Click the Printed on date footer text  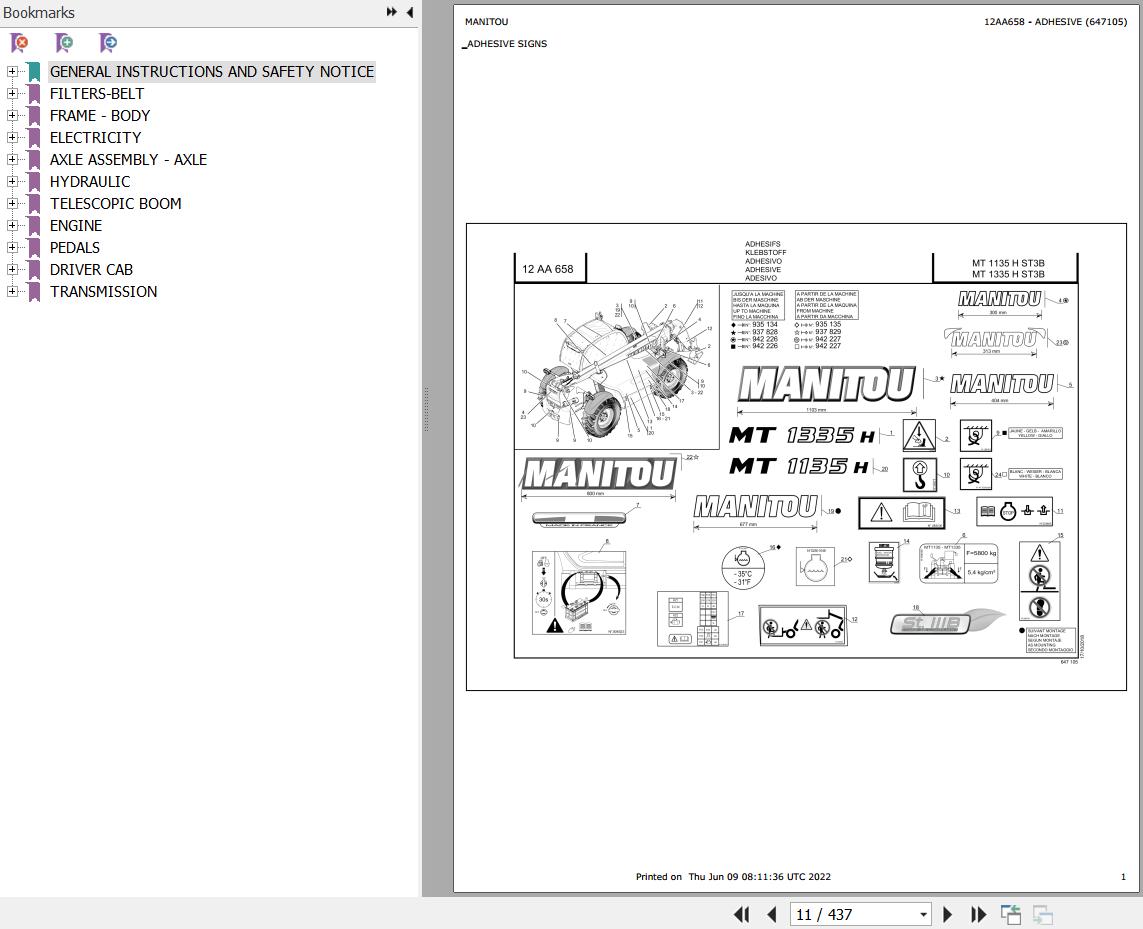(x=733, y=876)
